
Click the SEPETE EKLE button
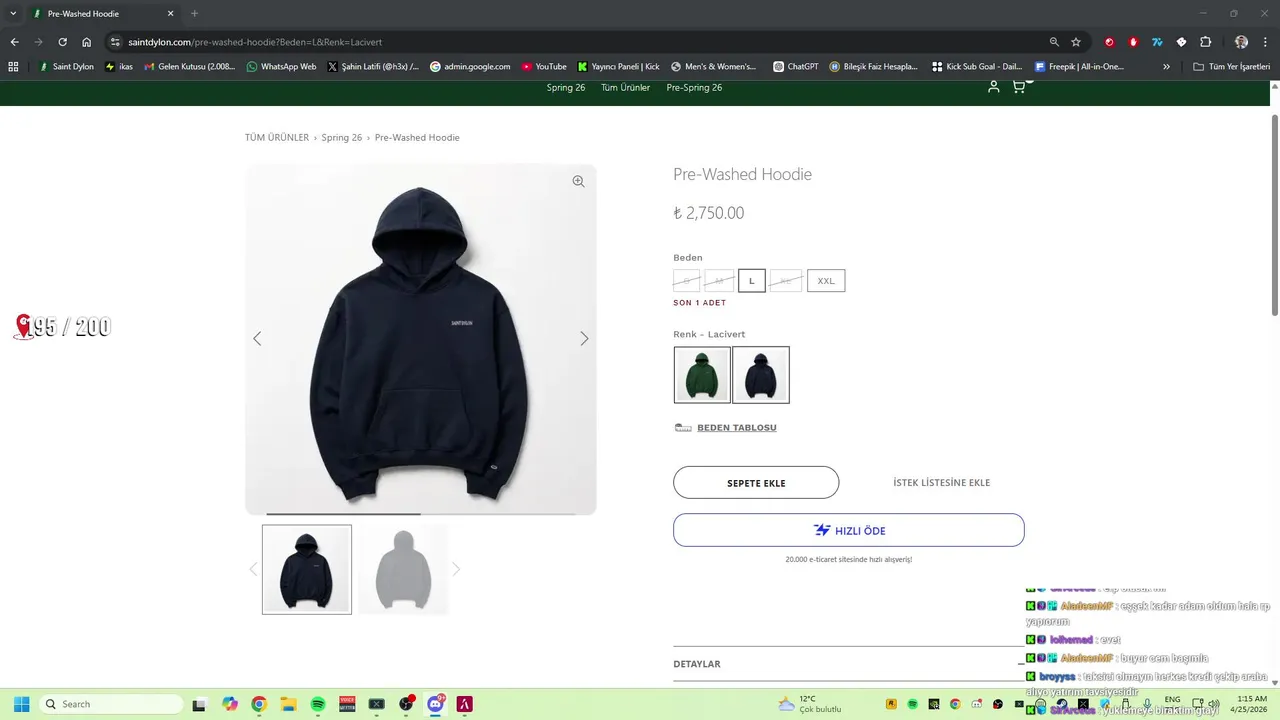coord(756,483)
